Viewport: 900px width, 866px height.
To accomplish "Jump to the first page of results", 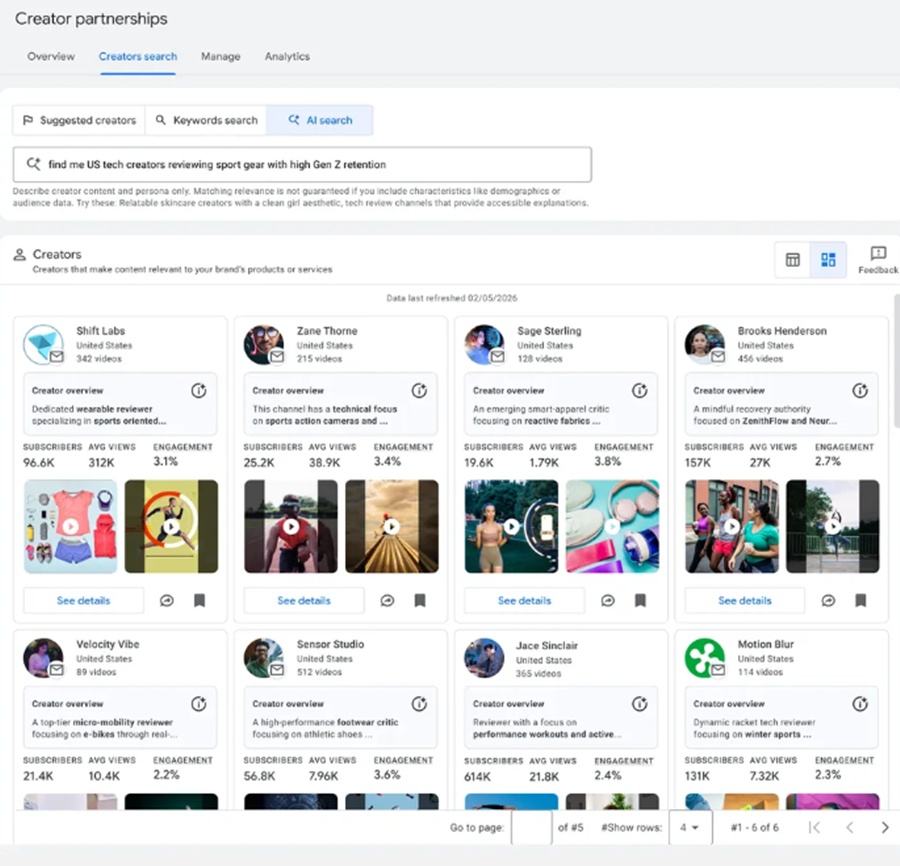I will tap(814, 827).
